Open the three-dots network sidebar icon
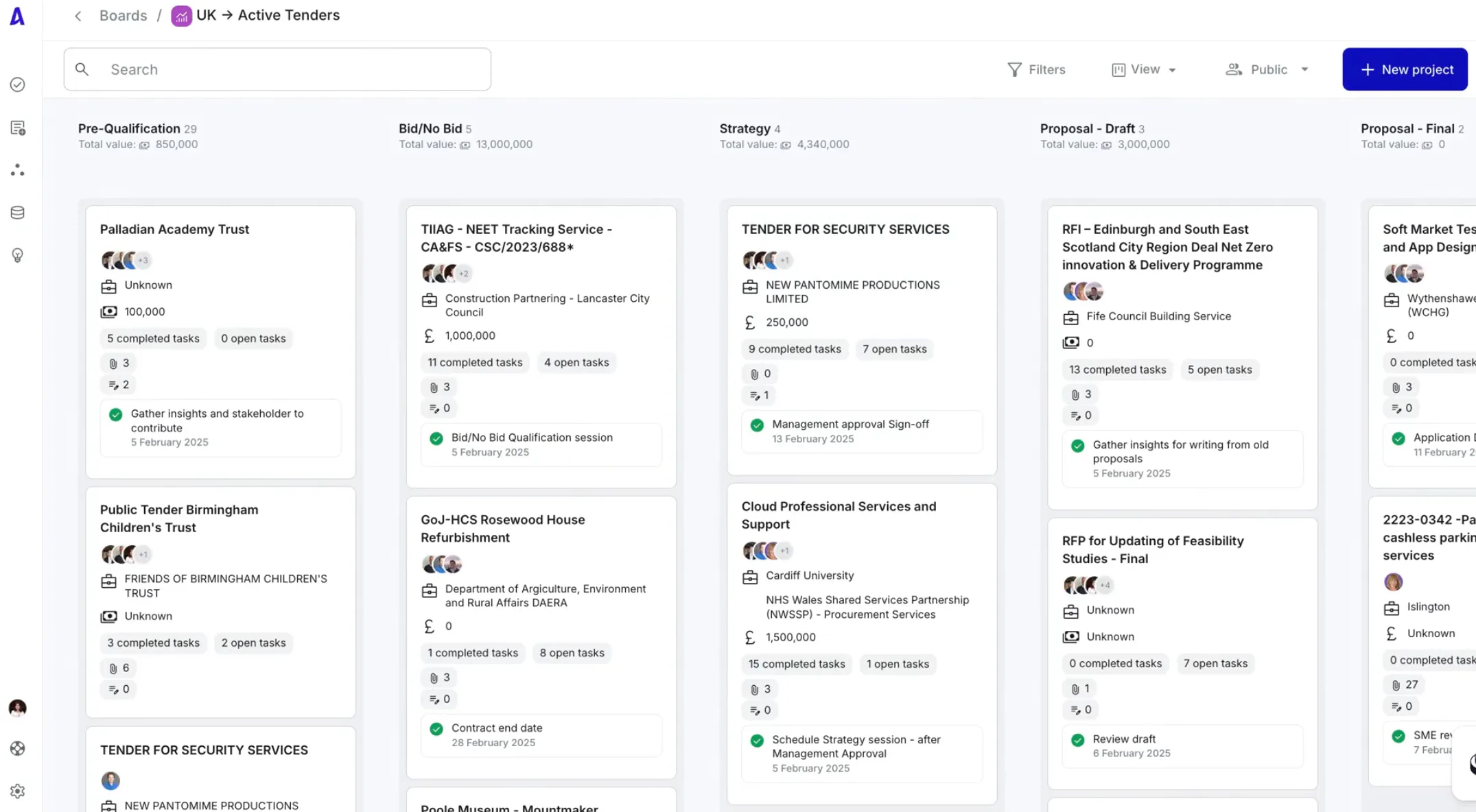Screen dimensions: 1476x812 18,170
